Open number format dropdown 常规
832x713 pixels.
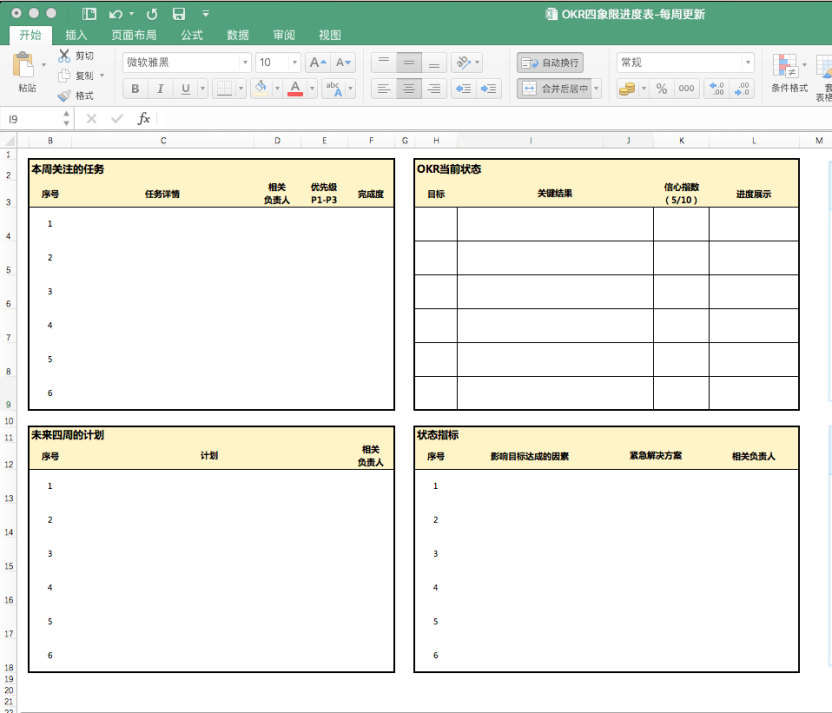point(748,63)
